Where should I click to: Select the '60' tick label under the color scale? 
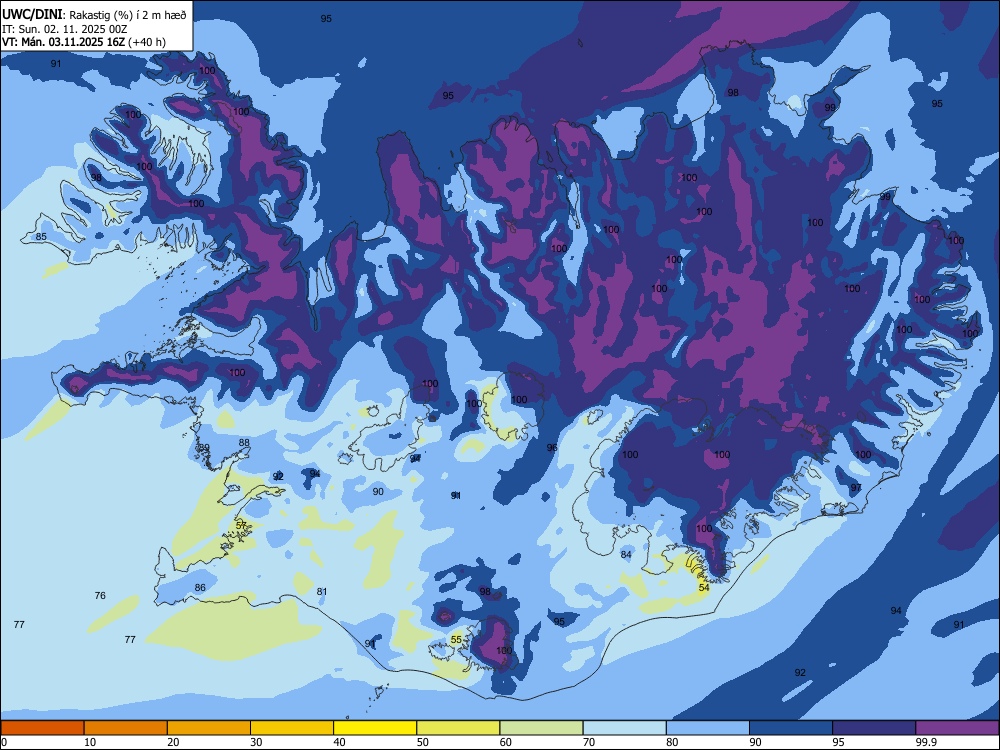pos(506,742)
